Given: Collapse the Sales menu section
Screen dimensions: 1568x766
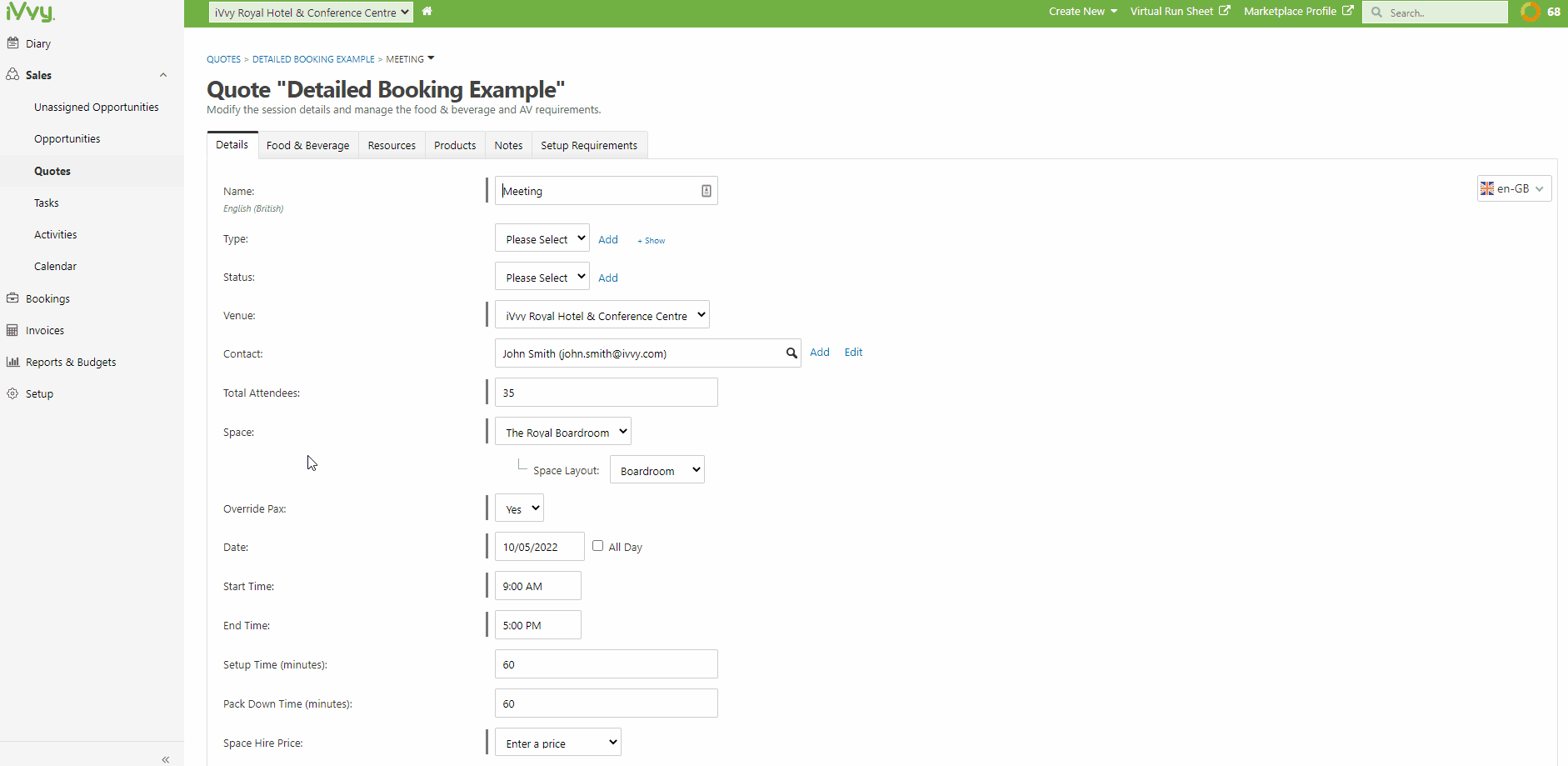Looking at the screenshot, I should (163, 75).
